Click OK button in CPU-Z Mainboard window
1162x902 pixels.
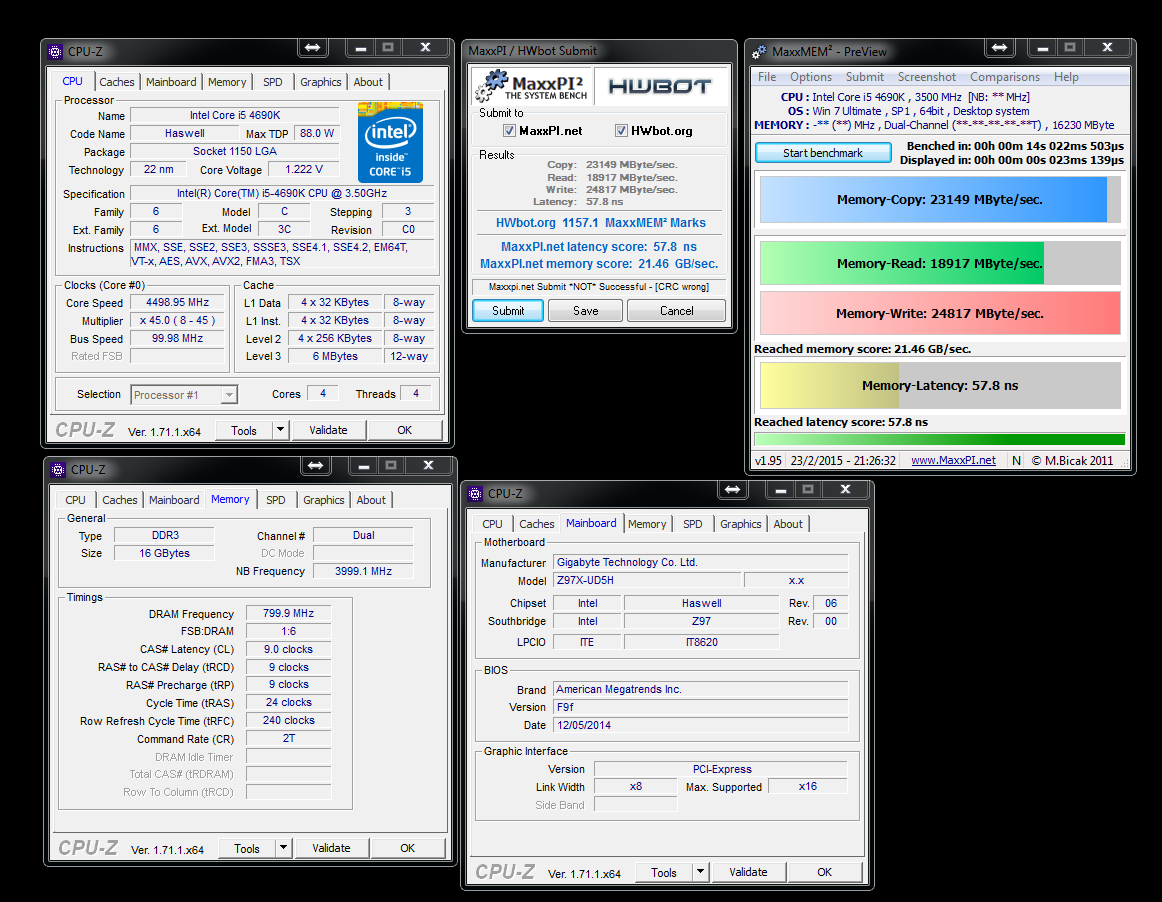[x=824, y=872]
